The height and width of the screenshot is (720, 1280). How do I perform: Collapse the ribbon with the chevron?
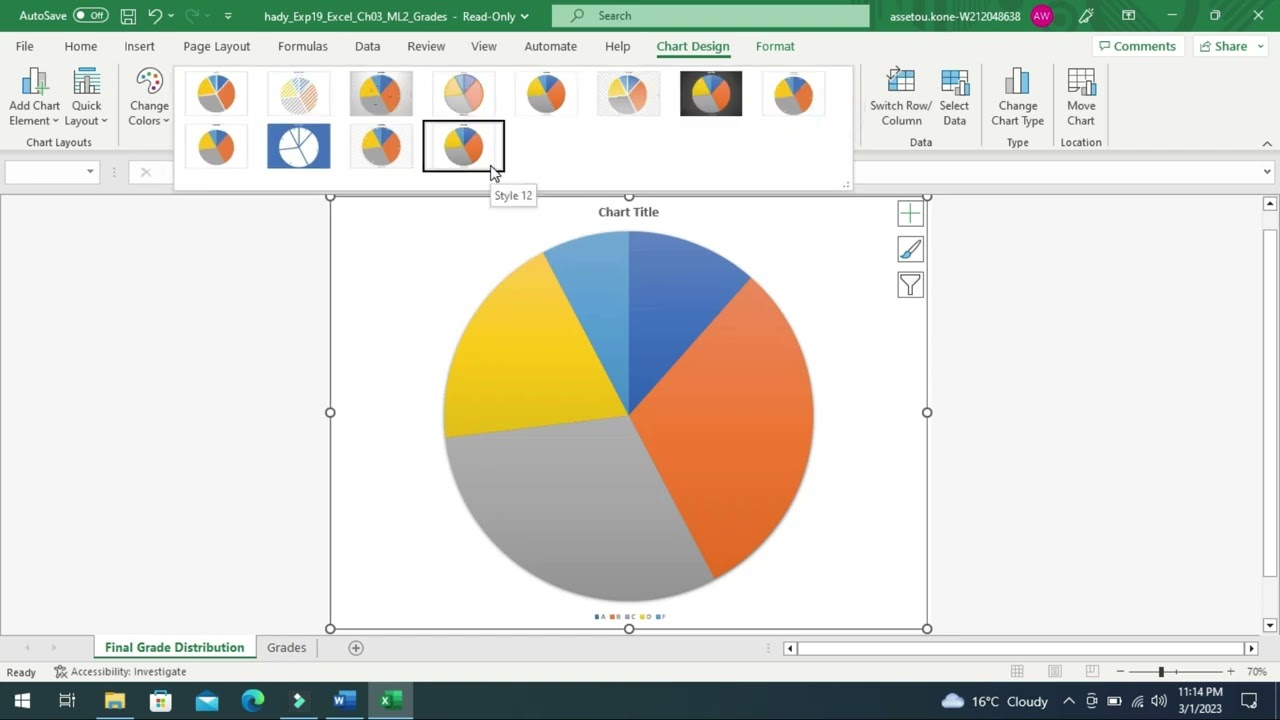(1267, 143)
